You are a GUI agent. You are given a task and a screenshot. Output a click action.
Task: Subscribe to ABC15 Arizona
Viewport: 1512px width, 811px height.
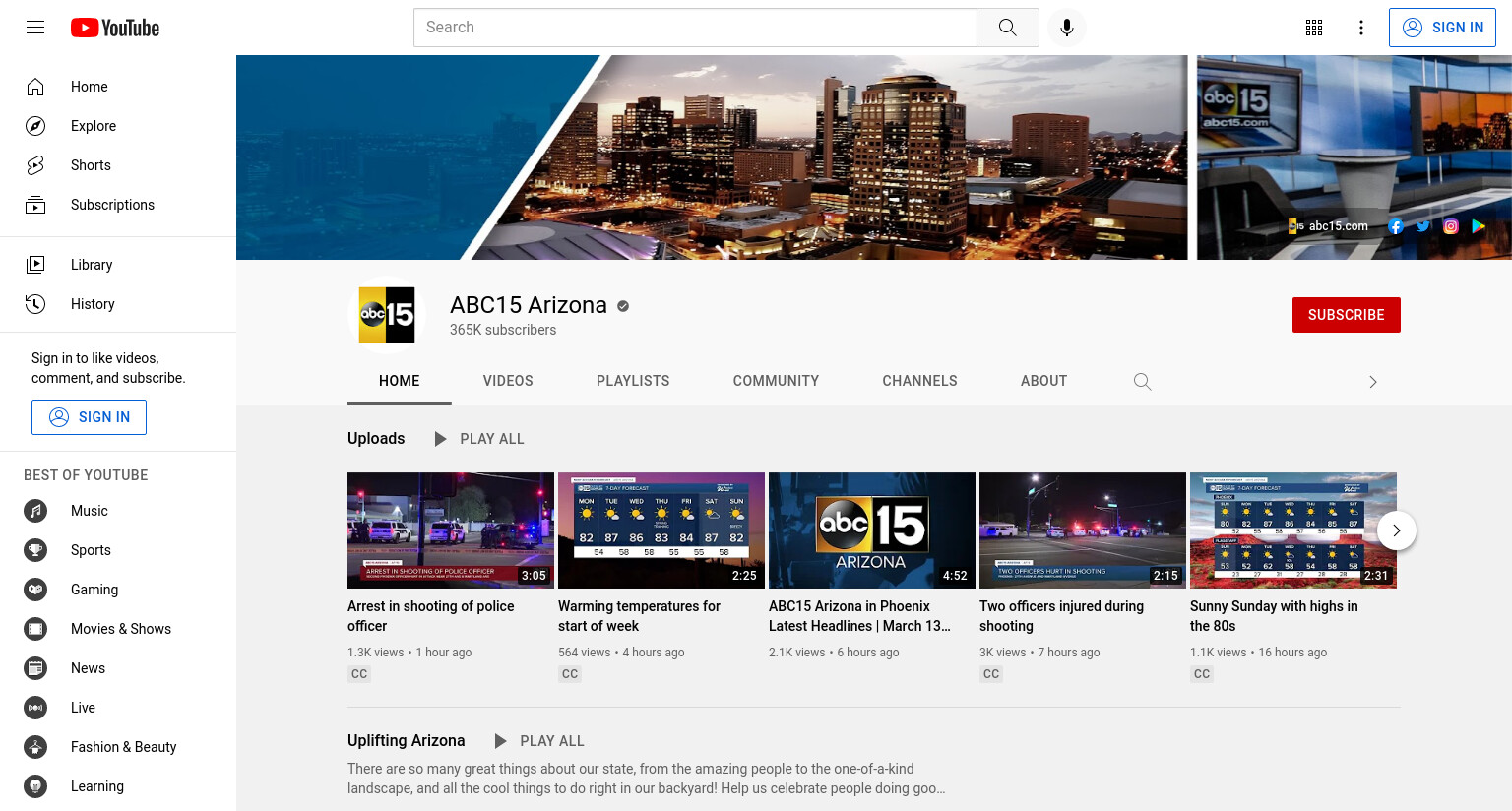[1346, 315]
